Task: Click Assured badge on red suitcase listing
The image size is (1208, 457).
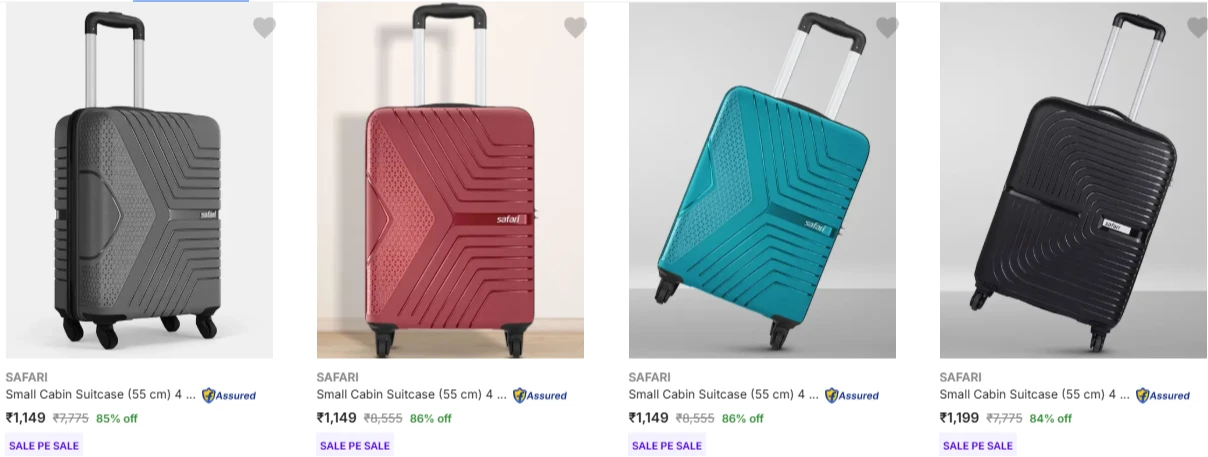Action: click(540, 395)
